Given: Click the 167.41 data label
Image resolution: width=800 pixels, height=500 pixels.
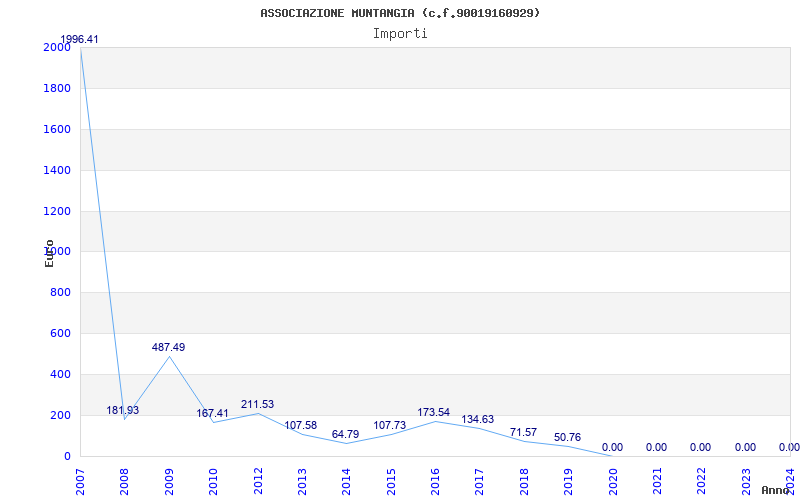Looking at the screenshot, I should tap(212, 413).
